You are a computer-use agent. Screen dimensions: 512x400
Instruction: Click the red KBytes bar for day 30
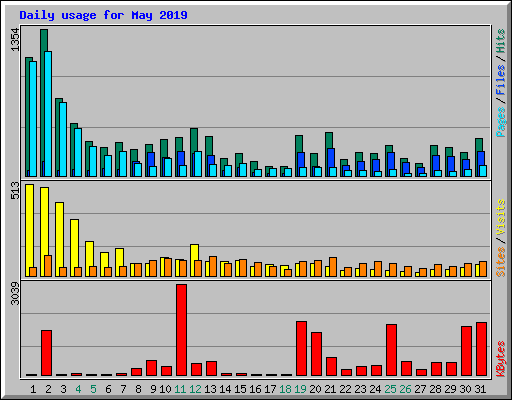[466, 351]
